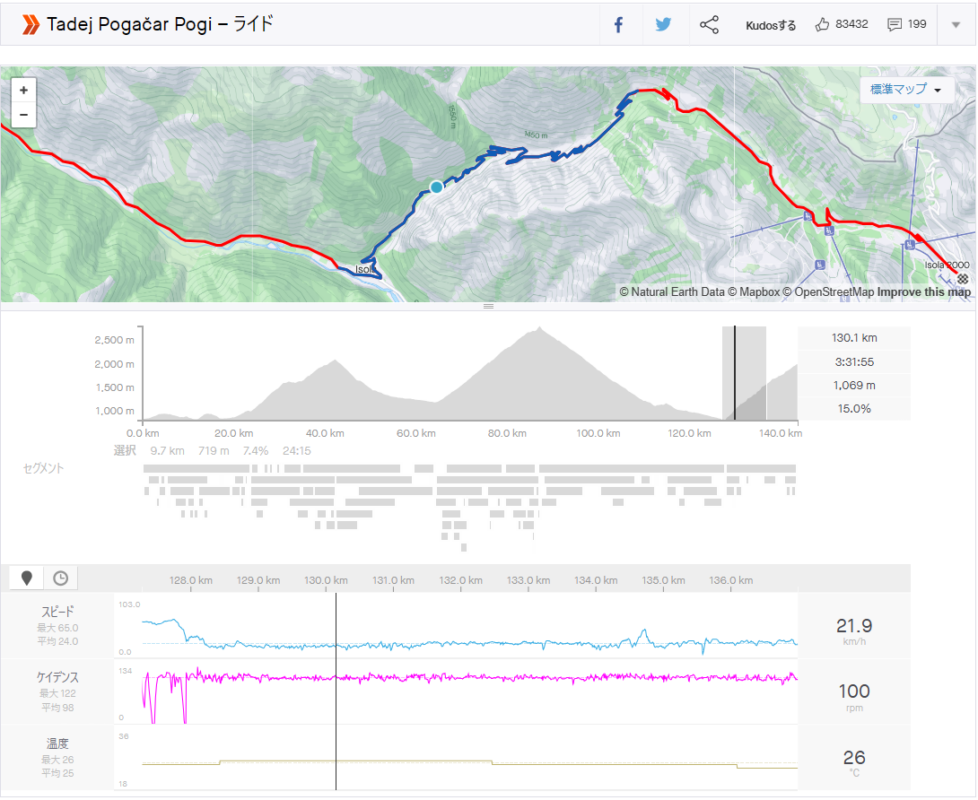Give Kudos with thumbs-up icon
The width and height of the screenshot is (978, 800).
[x=823, y=25]
